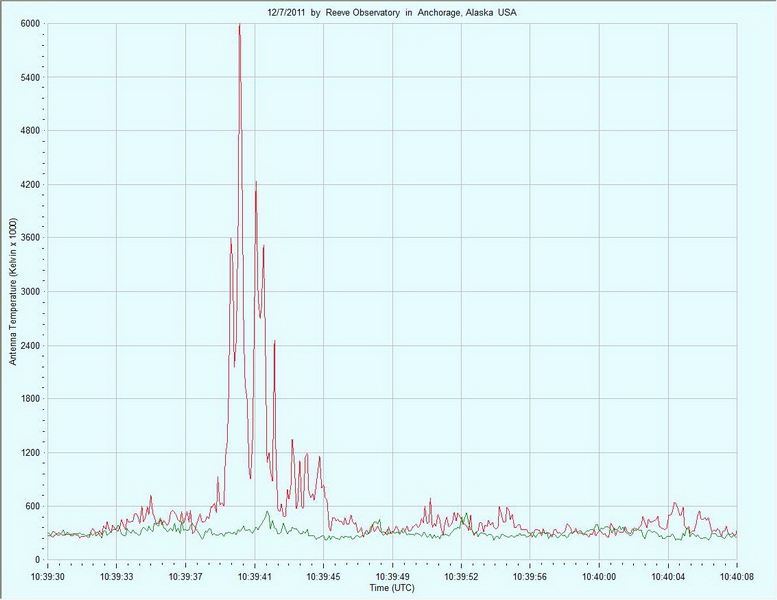Click the 10:39:37 time label
The width and height of the screenshot is (777, 600).
click(185, 577)
